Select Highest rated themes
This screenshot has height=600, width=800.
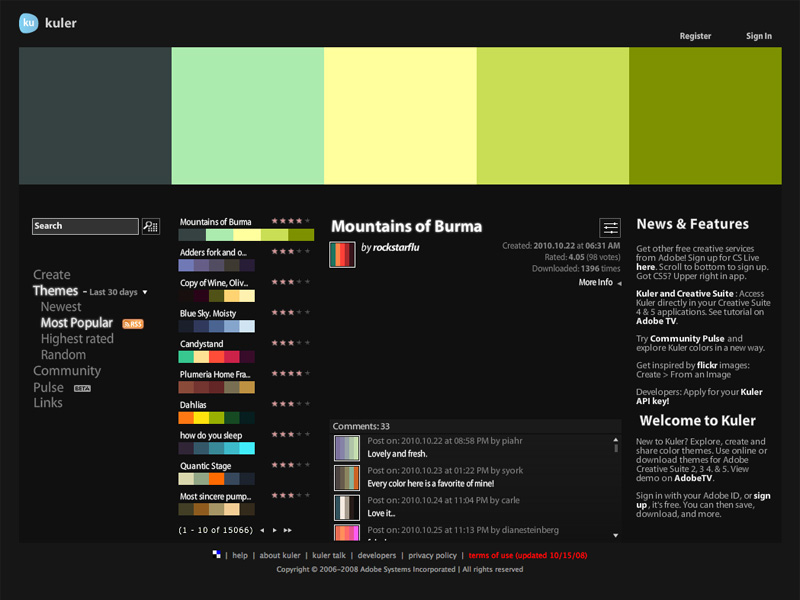[77, 339]
